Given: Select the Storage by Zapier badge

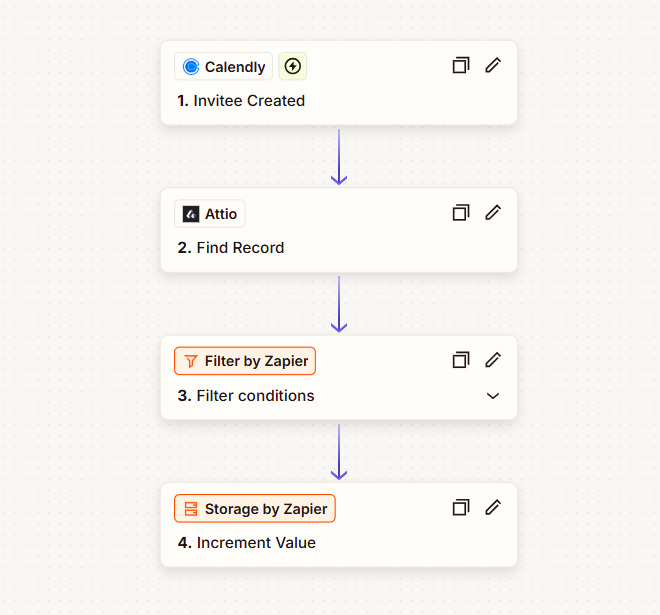Looking at the screenshot, I should (255, 509).
